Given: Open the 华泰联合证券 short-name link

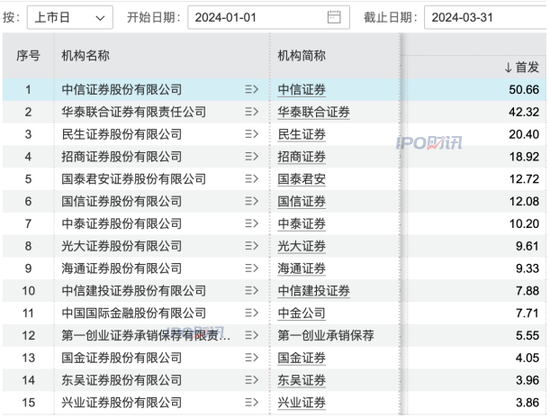Looking at the screenshot, I should [314, 112].
